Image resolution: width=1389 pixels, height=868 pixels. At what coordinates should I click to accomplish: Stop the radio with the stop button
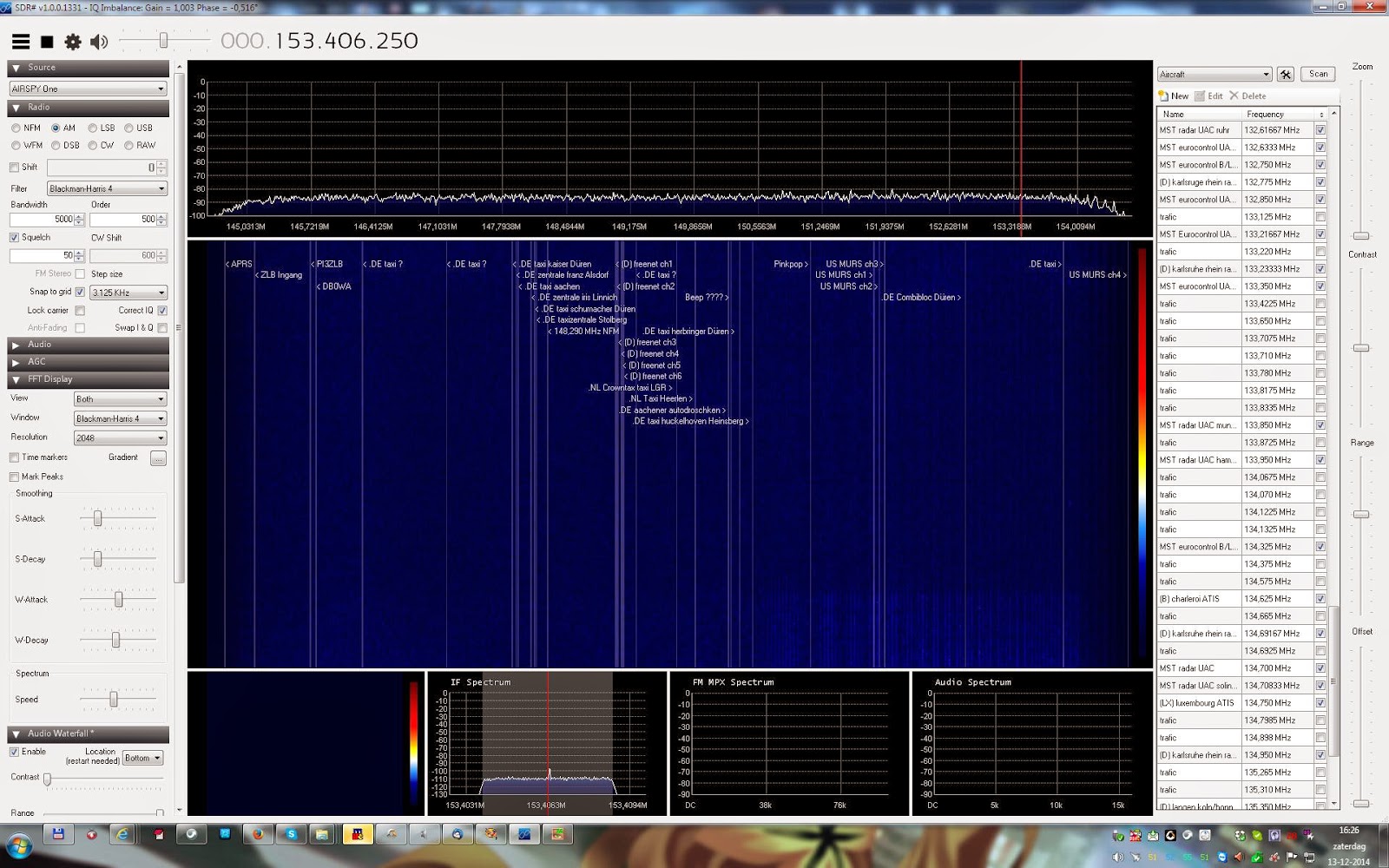(47, 42)
